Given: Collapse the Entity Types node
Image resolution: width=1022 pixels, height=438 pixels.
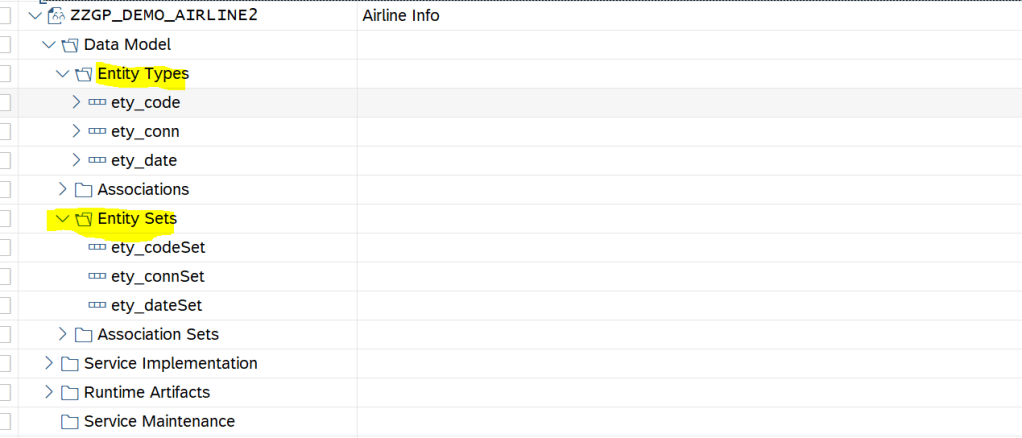Looking at the screenshot, I should [x=63, y=74].
